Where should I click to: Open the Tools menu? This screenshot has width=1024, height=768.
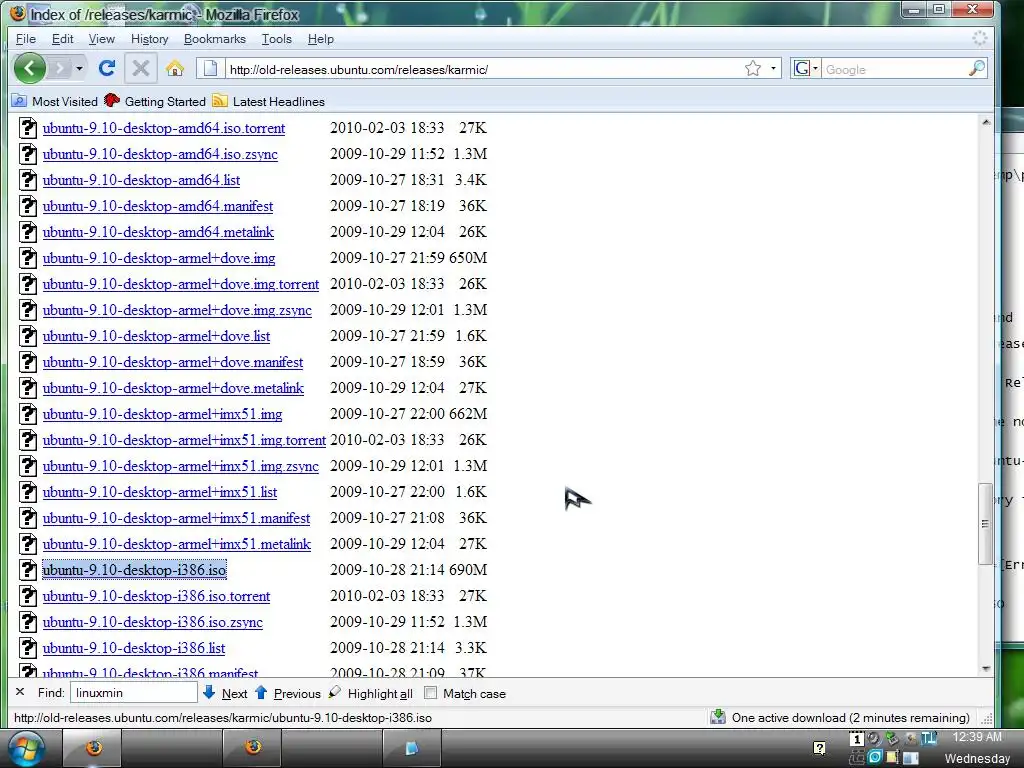click(x=277, y=39)
